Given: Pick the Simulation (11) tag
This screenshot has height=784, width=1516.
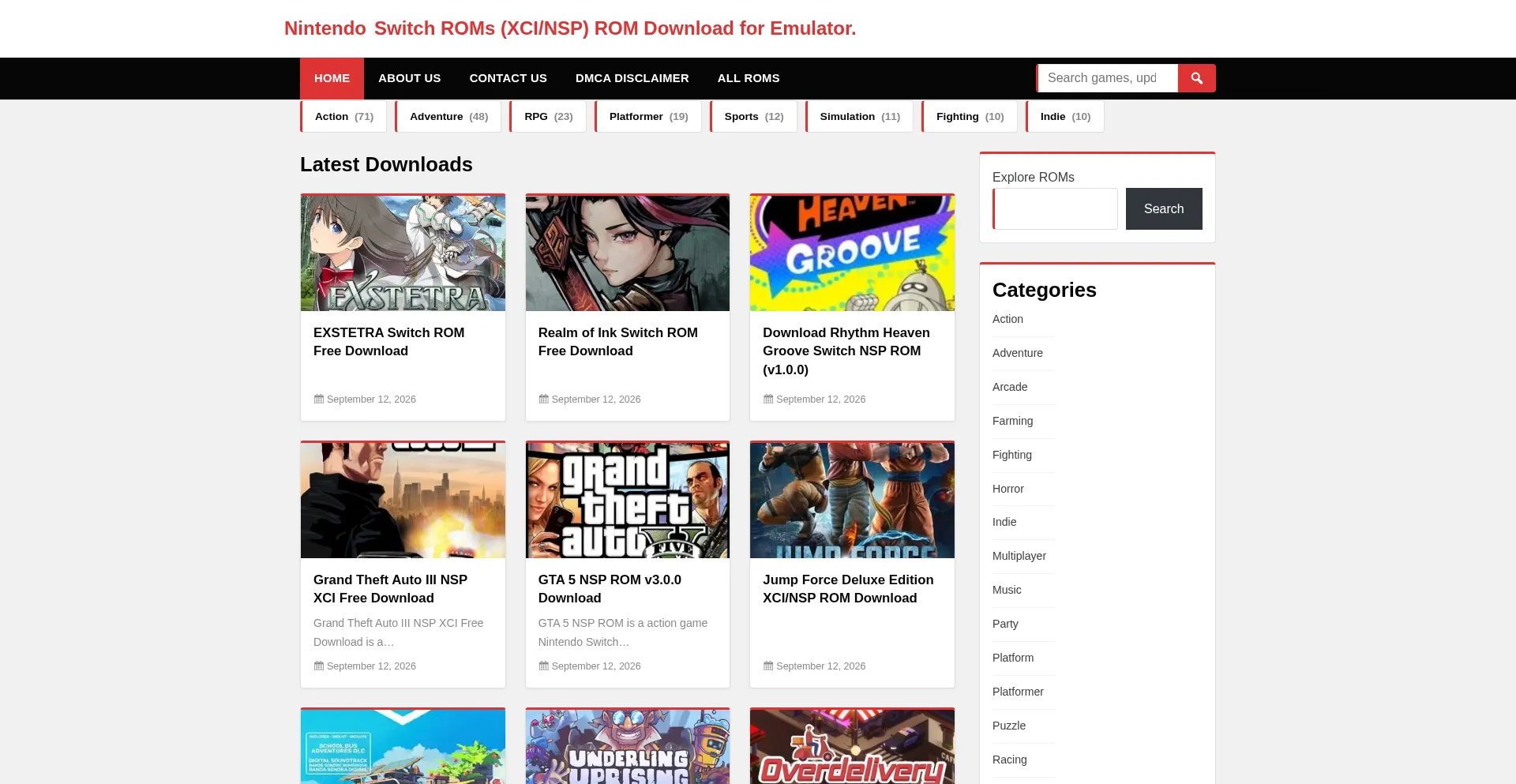Looking at the screenshot, I should tap(859, 117).
